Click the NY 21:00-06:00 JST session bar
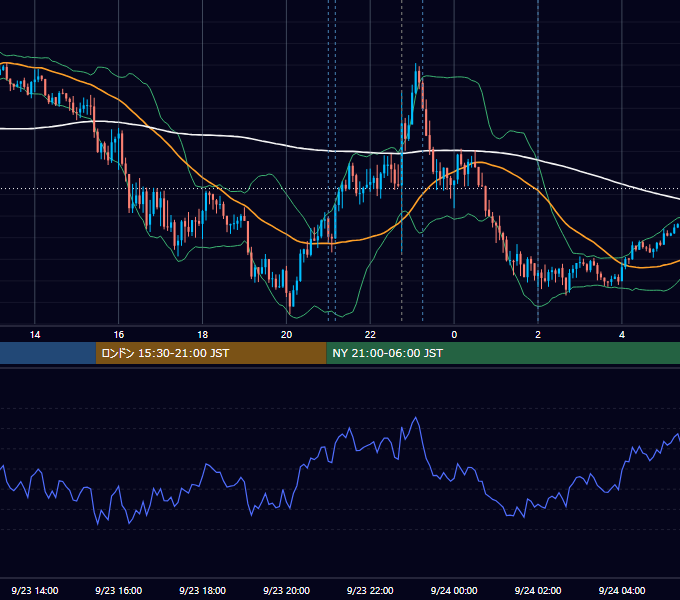Image resolution: width=680 pixels, height=600 pixels. 503,353
